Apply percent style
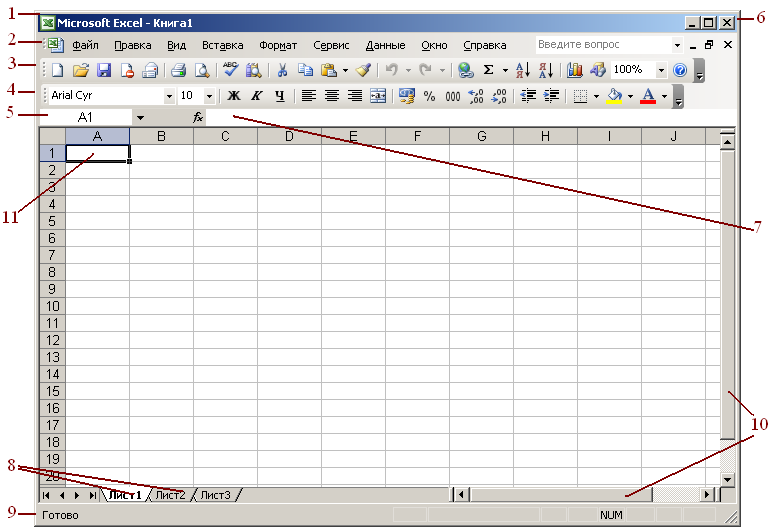The image size is (771, 532). (429, 96)
